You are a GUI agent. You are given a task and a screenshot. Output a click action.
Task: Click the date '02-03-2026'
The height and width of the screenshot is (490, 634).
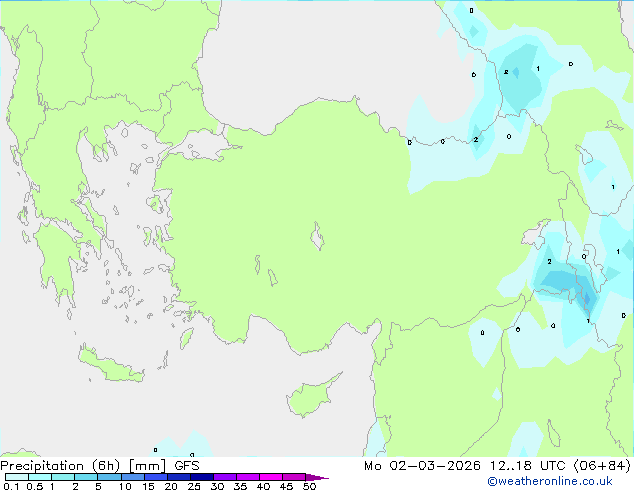(x=435, y=466)
